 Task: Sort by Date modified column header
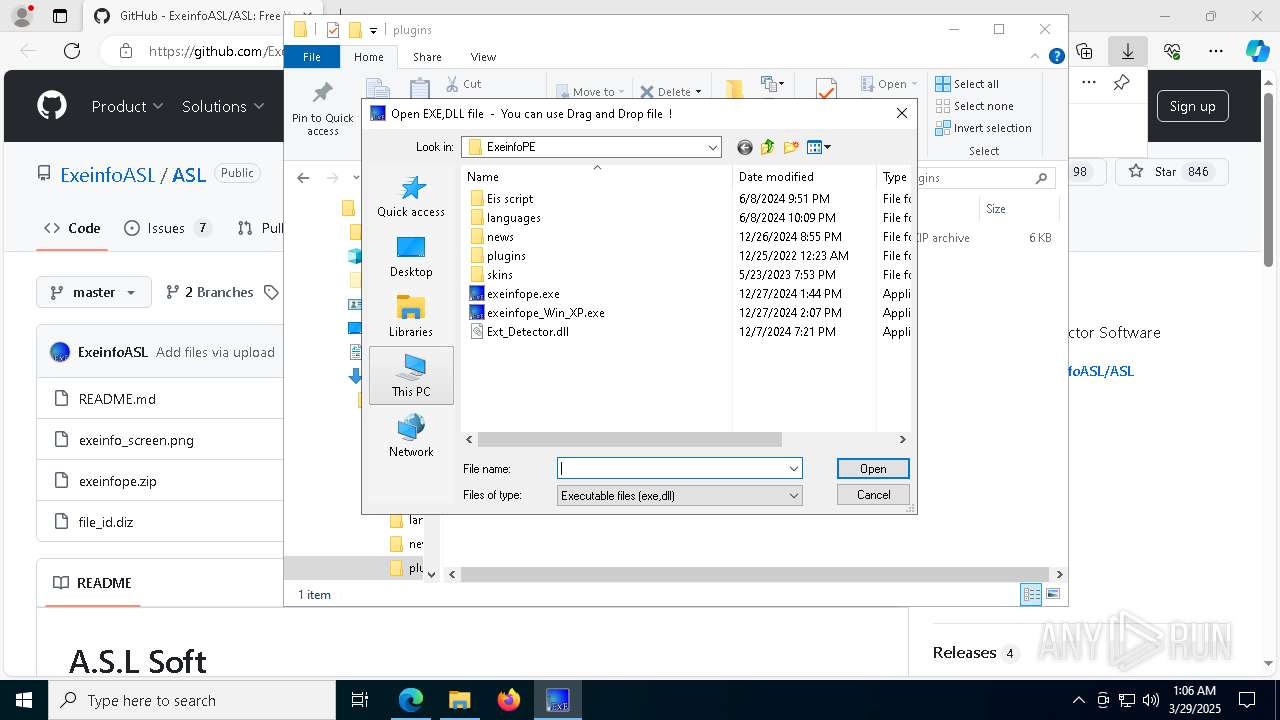click(x=804, y=176)
